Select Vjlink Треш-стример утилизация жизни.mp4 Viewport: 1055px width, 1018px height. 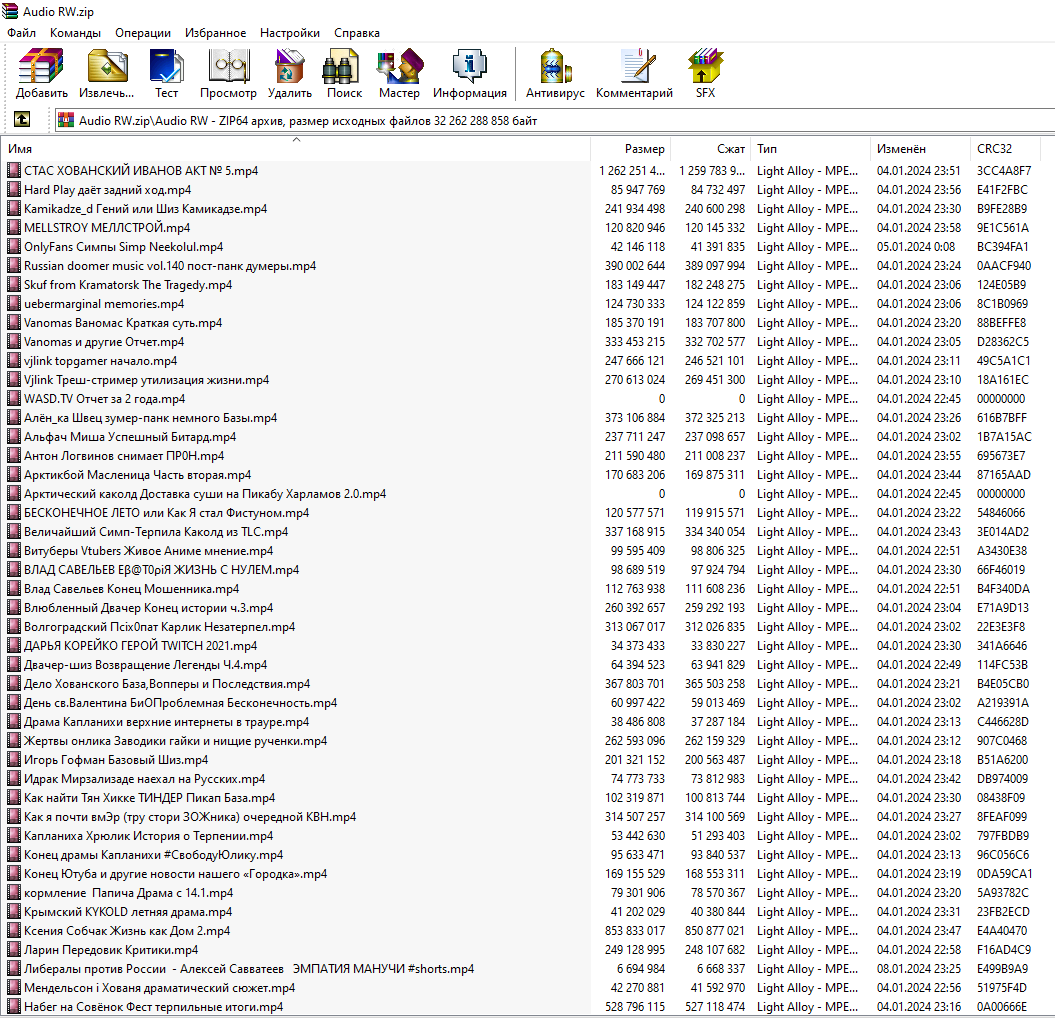tap(147, 379)
